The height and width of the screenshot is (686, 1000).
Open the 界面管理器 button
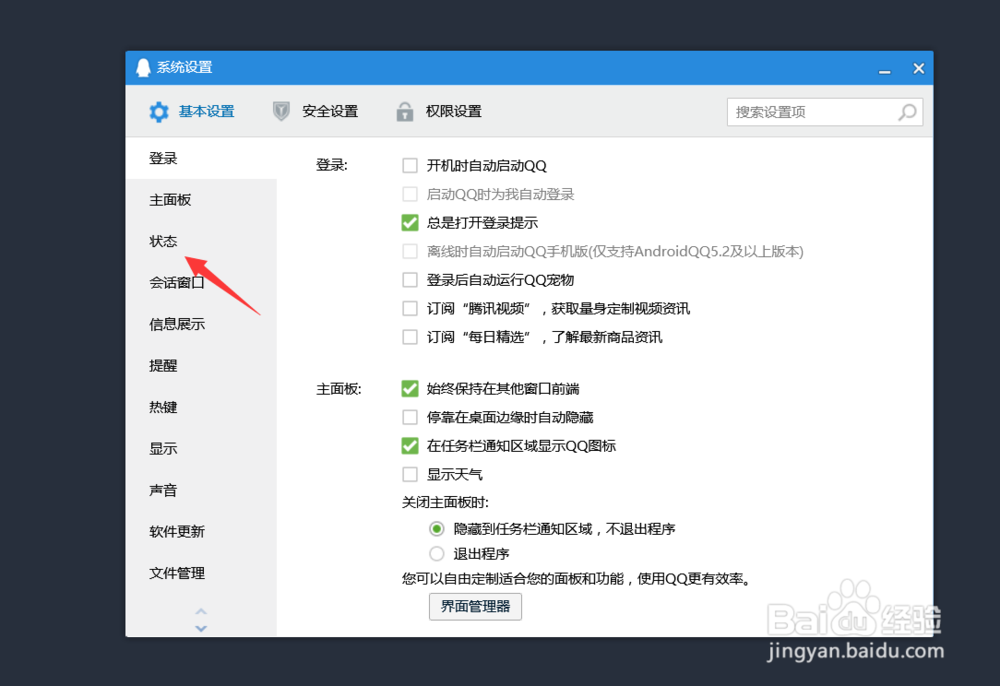[475, 606]
